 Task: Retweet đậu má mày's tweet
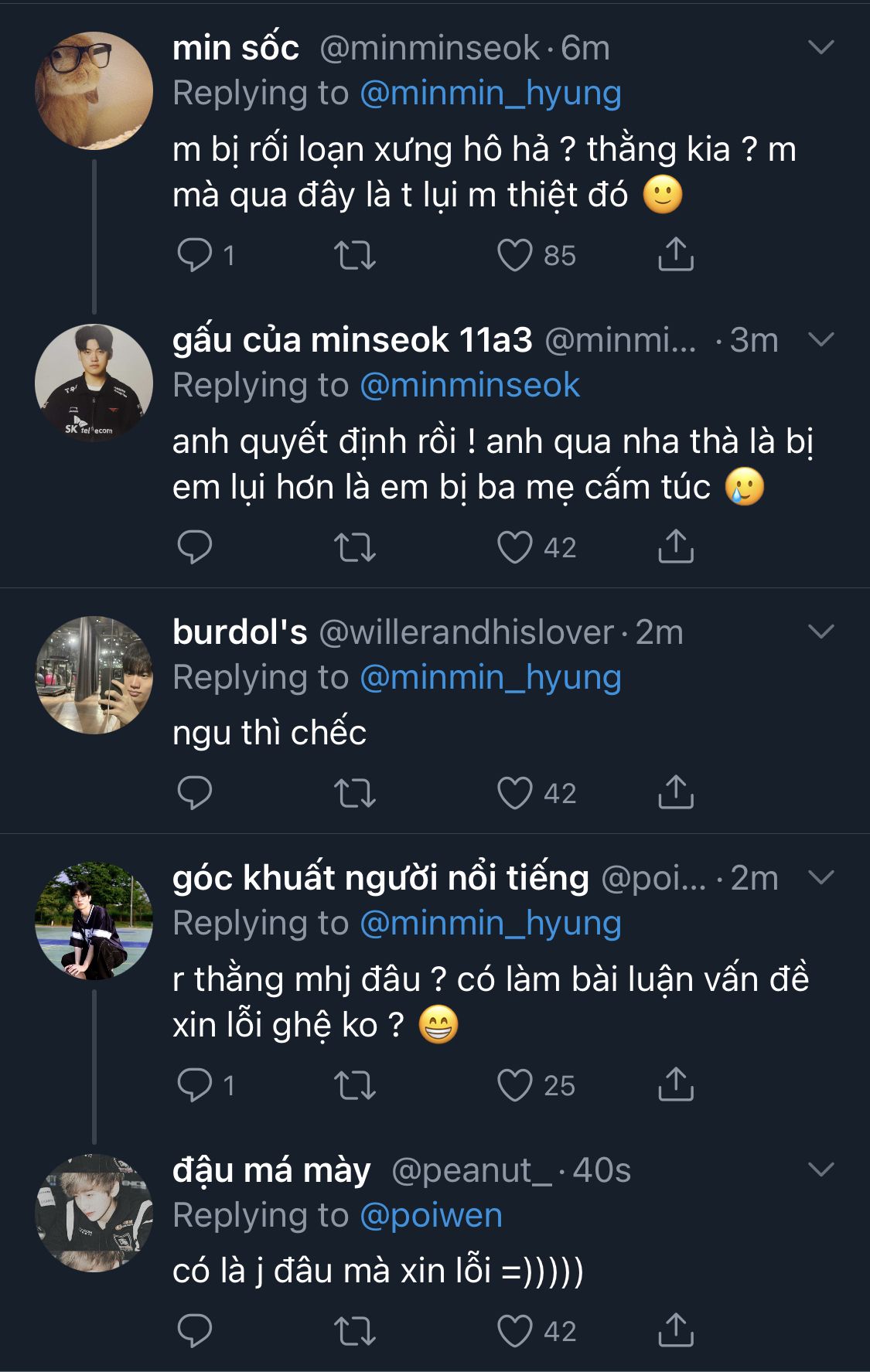(x=355, y=1331)
